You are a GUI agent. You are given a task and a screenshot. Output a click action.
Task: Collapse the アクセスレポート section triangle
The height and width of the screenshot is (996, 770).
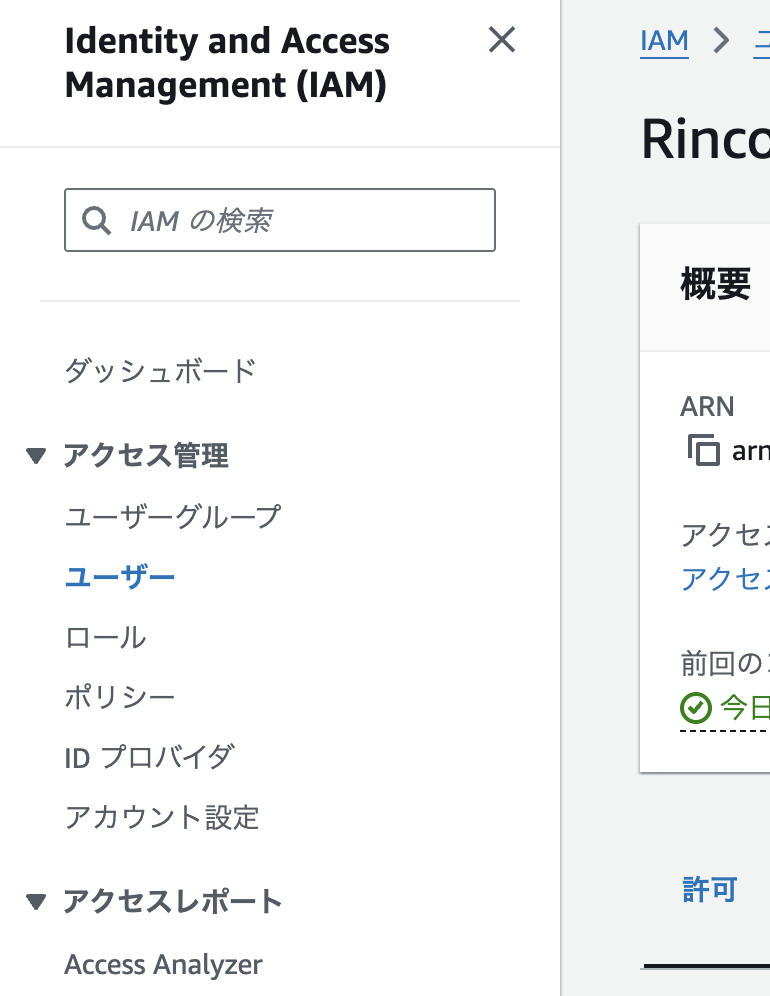(37, 902)
